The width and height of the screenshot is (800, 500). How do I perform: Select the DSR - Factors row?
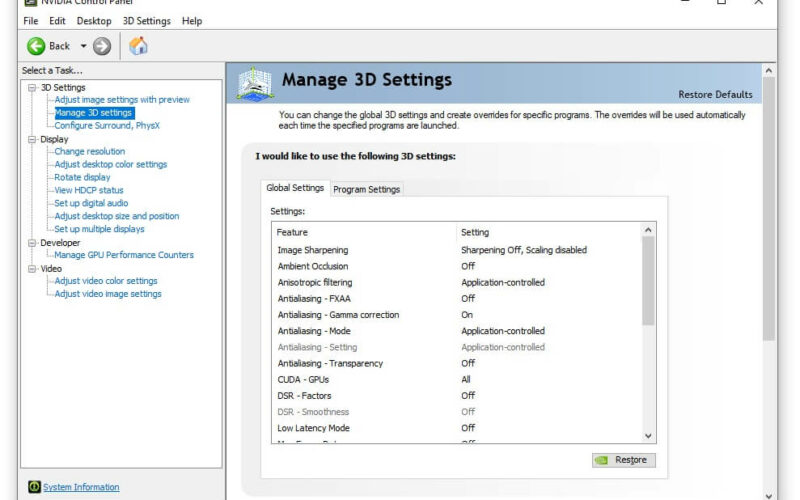pos(457,396)
